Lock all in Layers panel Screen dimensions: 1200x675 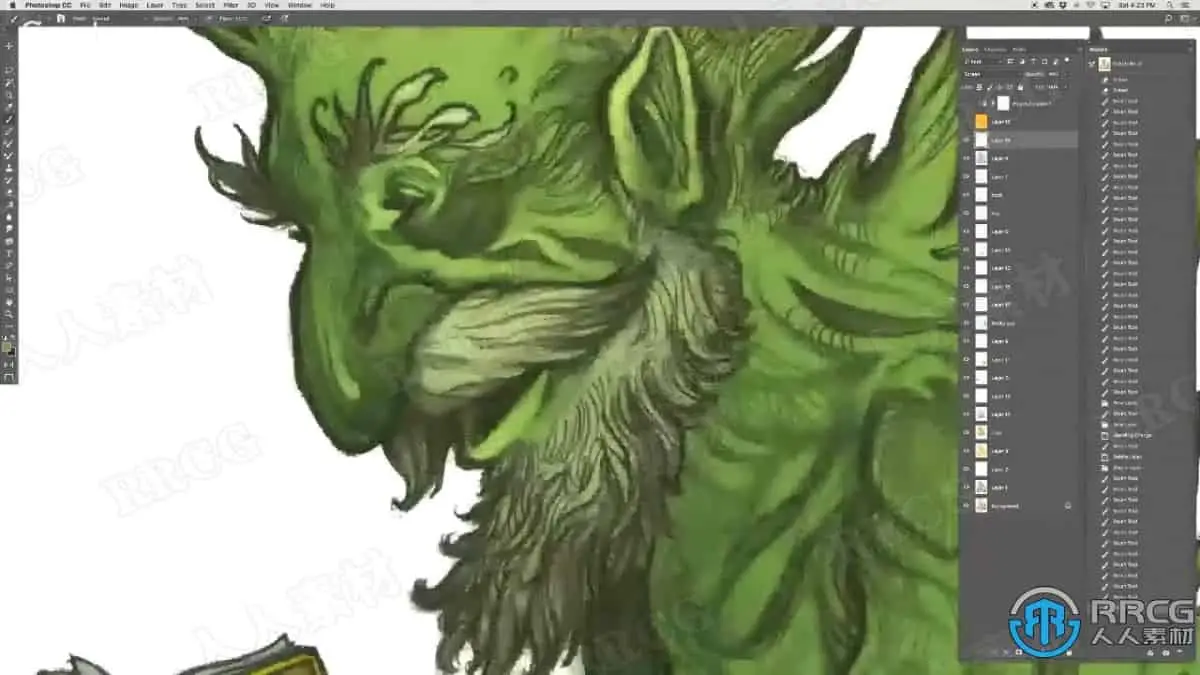click(x=1020, y=87)
